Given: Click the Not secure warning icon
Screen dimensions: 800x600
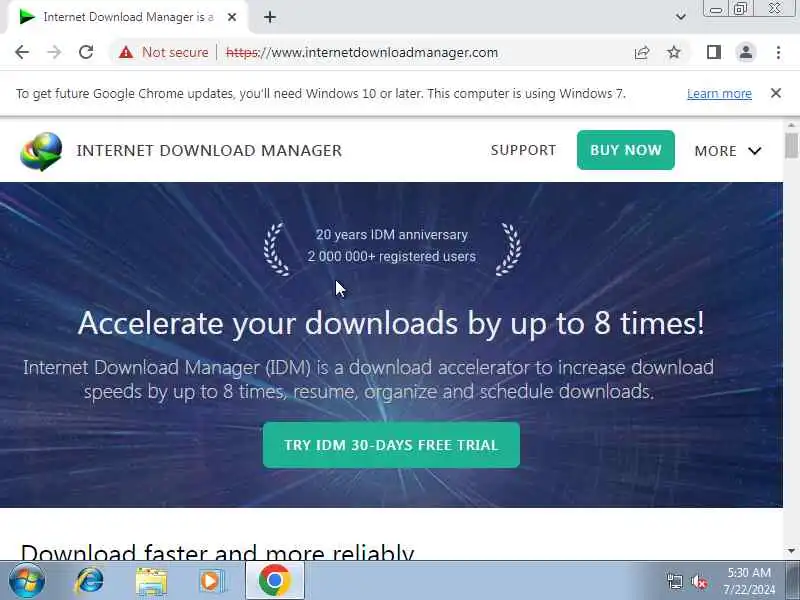Looking at the screenshot, I should pyautogui.click(x=126, y=52).
